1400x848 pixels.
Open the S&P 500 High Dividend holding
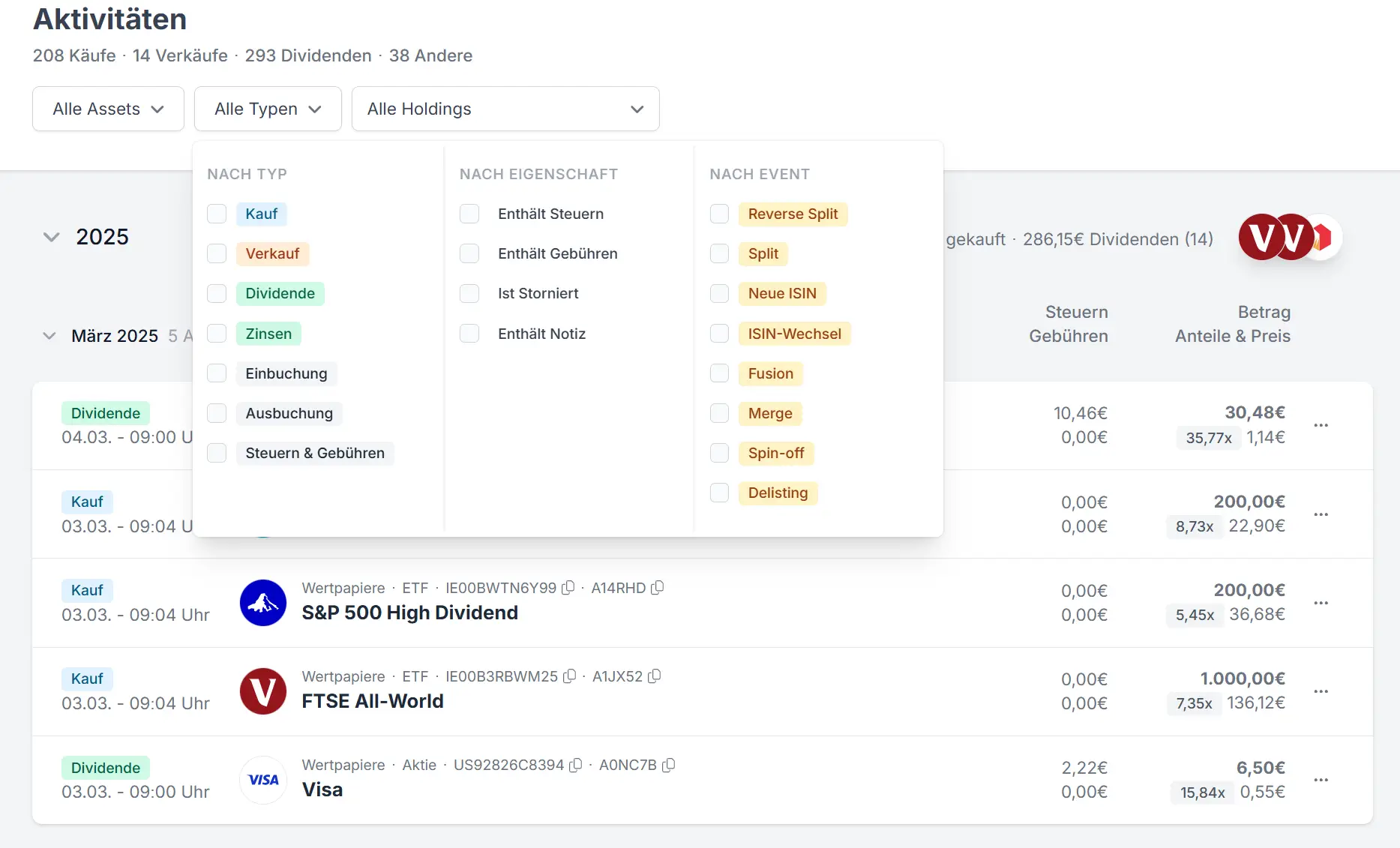click(x=410, y=613)
